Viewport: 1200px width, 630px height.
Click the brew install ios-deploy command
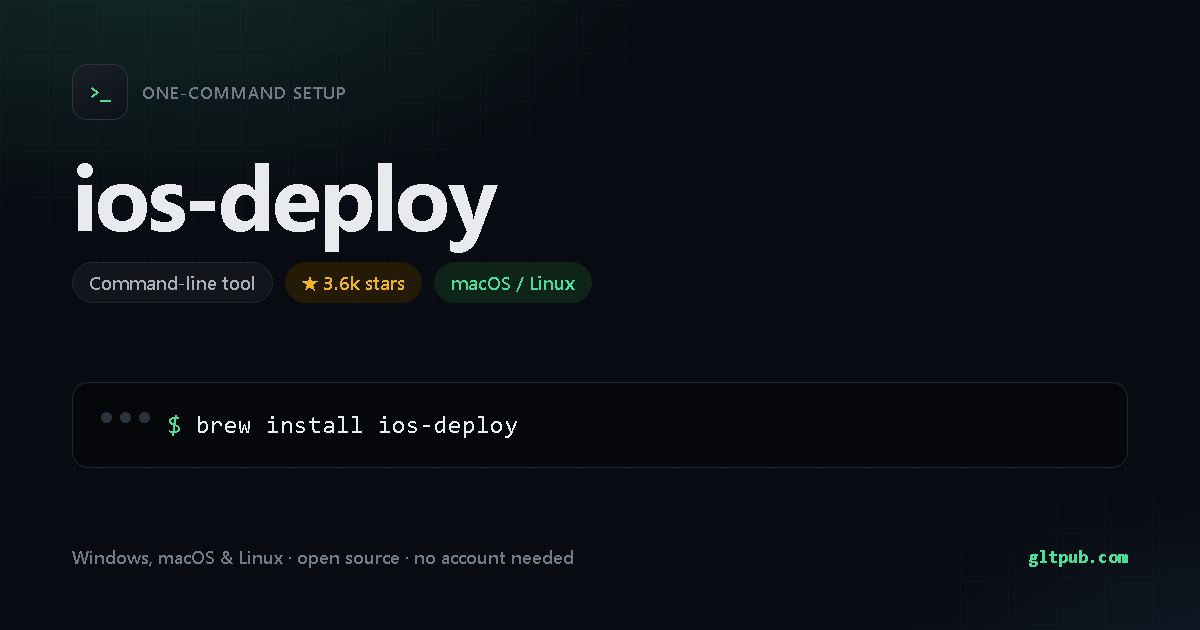pos(357,425)
